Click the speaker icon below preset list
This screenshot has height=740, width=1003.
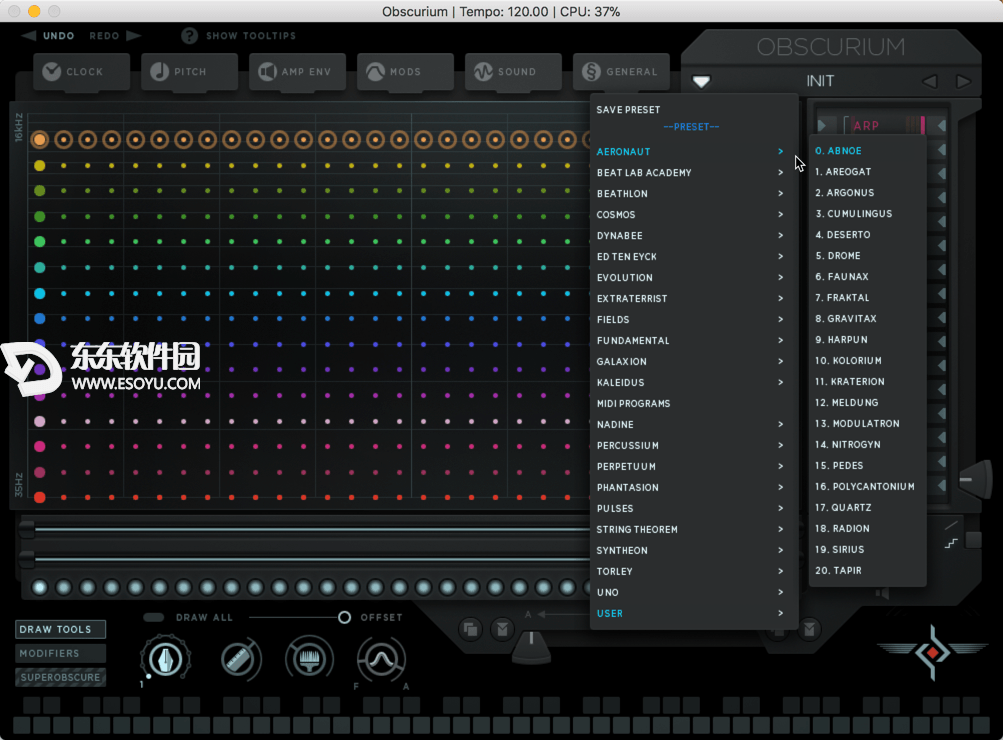[x=883, y=593]
